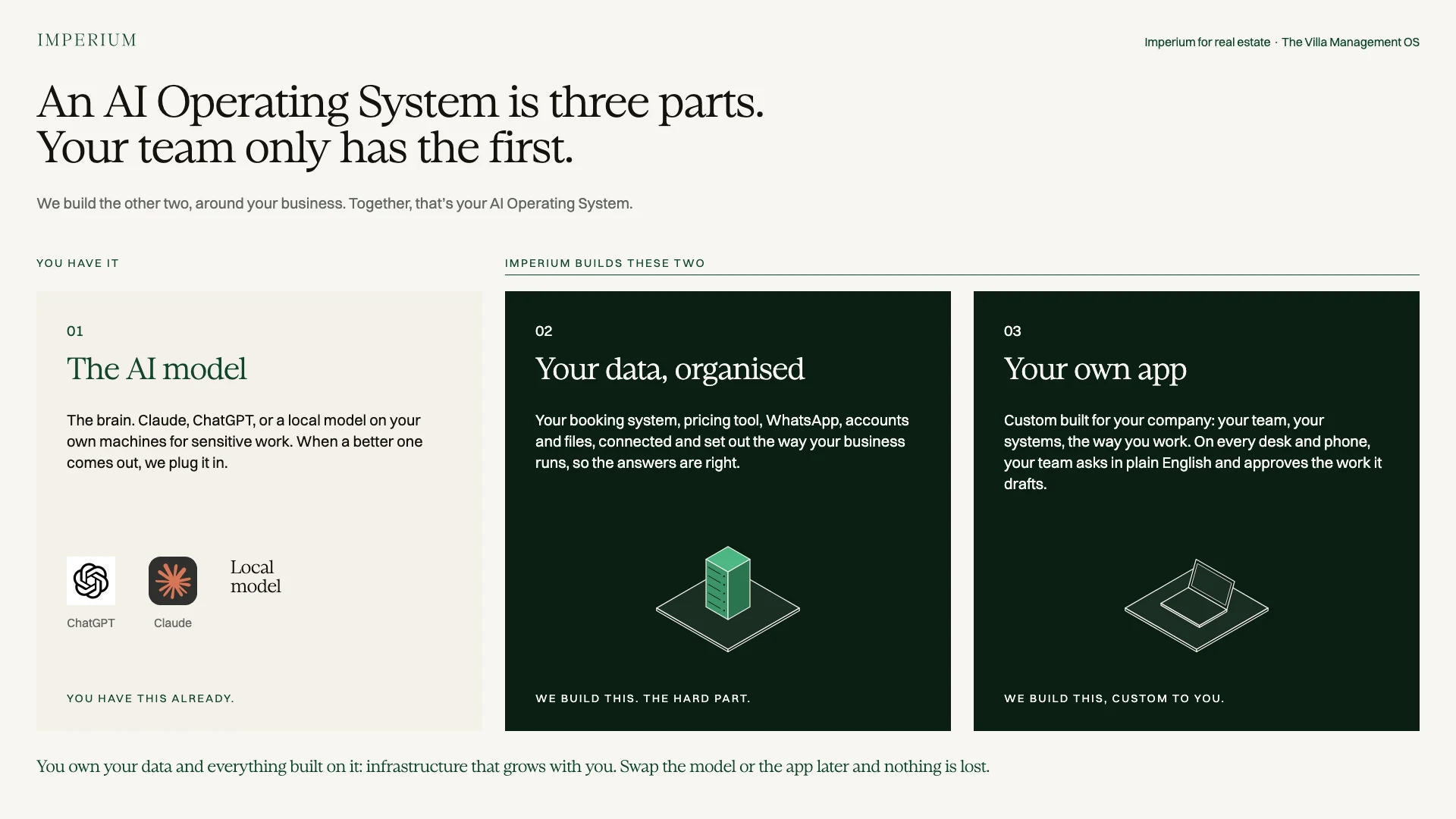Click the ChatGPT logo icon
Viewport: 1456px width, 819px height.
(91, 581)
